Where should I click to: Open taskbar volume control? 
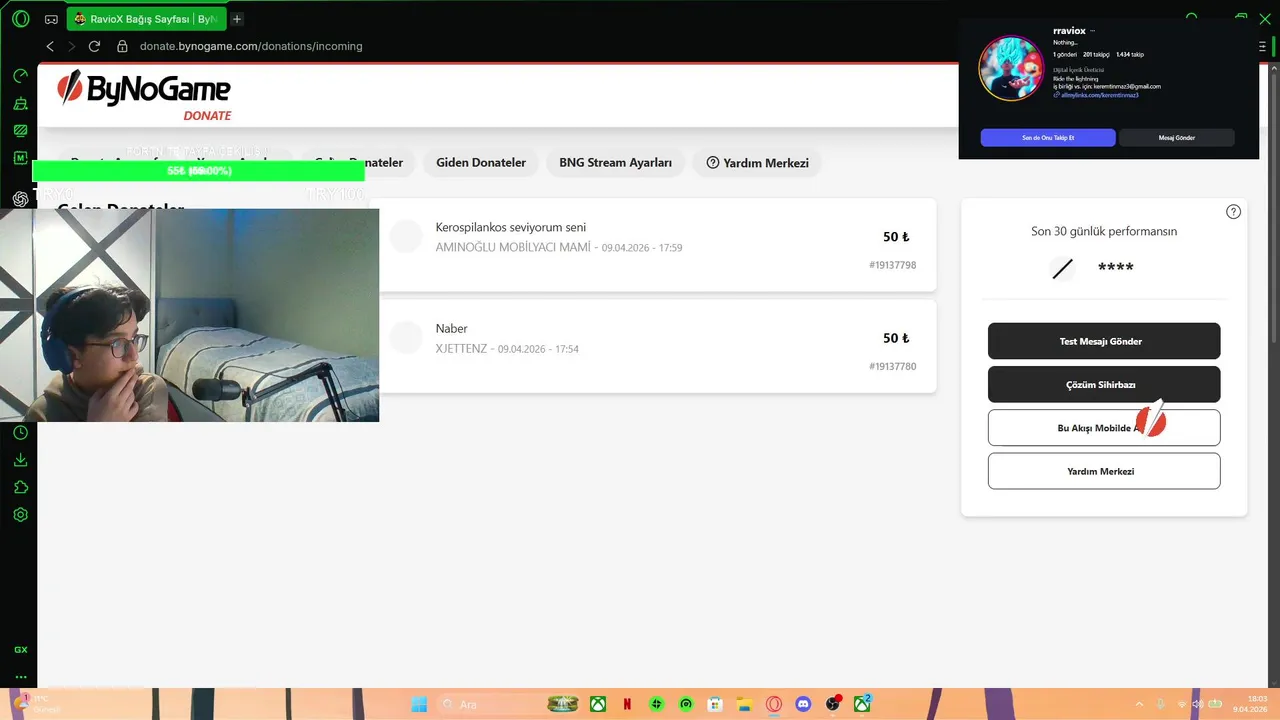tap(1197, 704)
